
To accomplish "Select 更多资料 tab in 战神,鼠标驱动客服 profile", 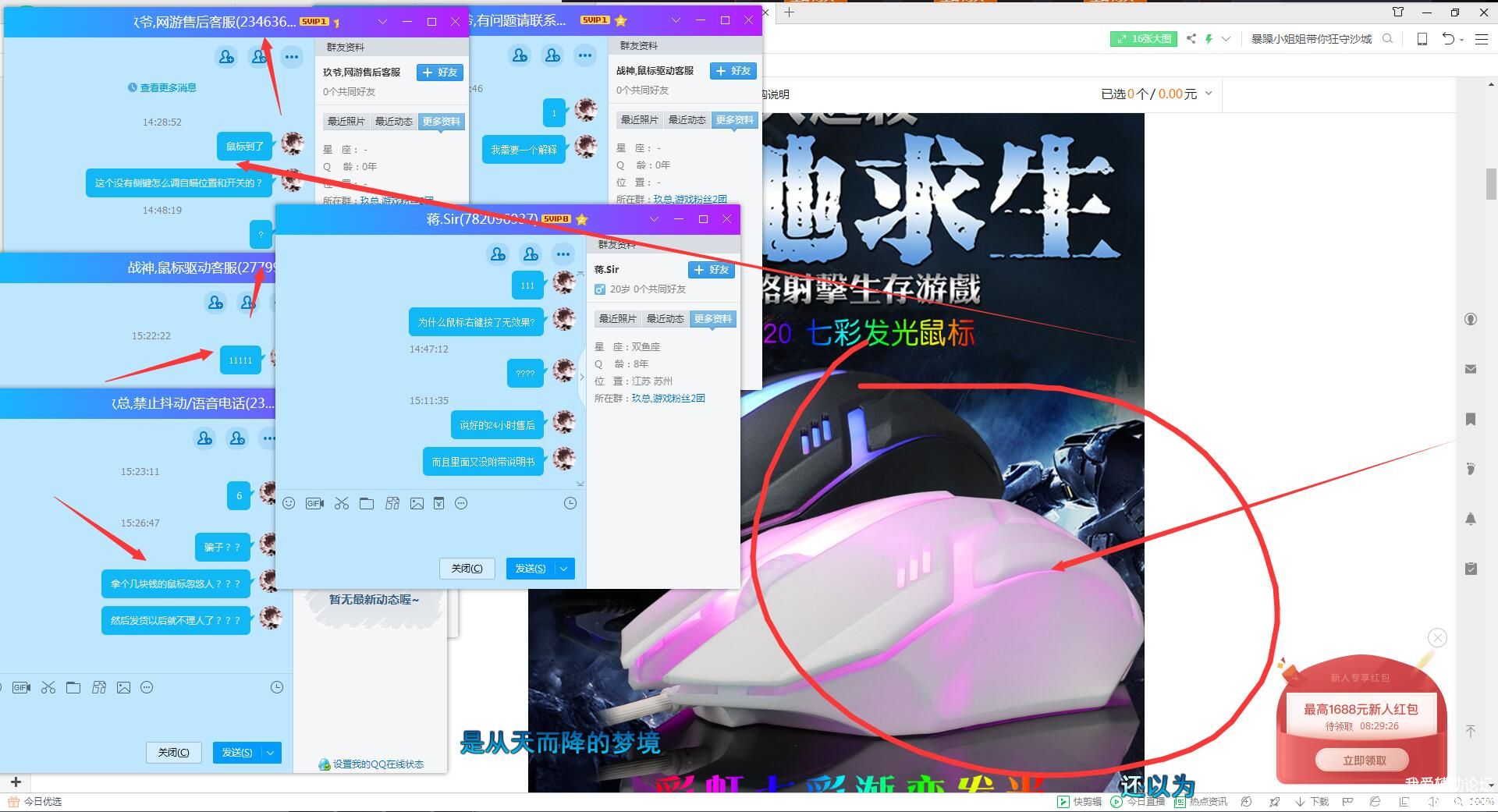I will click(735, 120).
